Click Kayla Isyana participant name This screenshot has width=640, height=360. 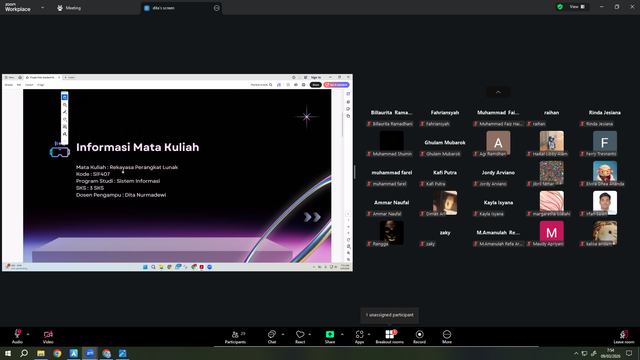[x=498, y=202]
